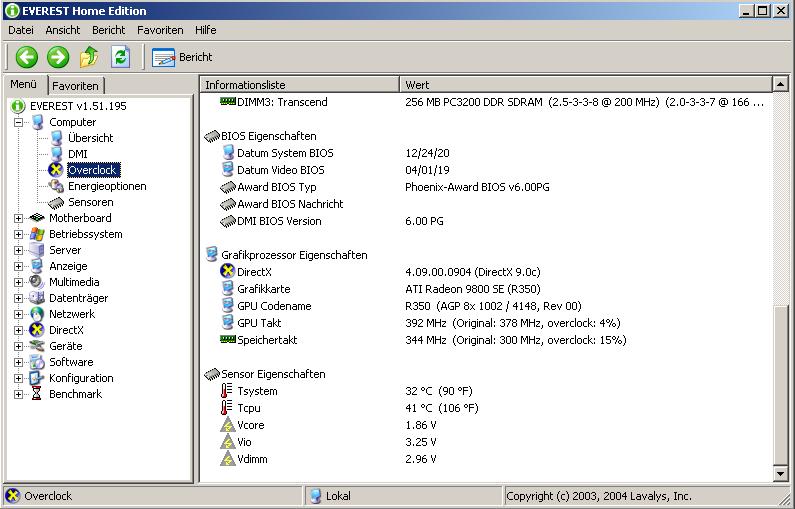The height and width of the screenshot is (509, 795).
Task: Click the Lokal status bar icon
Action: tap(315, 496)
